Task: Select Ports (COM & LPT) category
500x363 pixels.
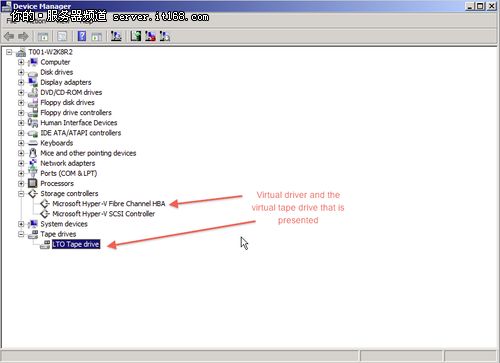Action: click(x=69, y=173)
